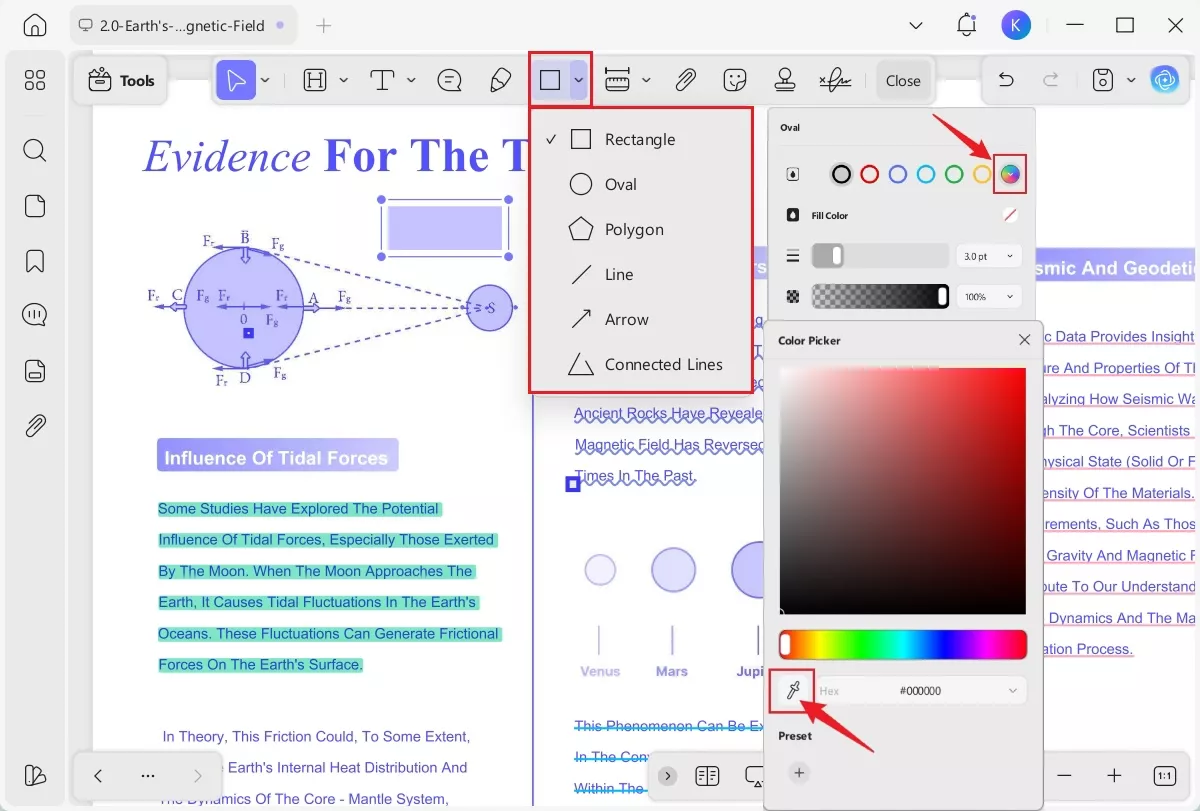The height and width of the screenshot is (811, 1200).
Task: Expand the shape tool dropdown arrow
Action: pyautogui.click(x=578, y=81)
